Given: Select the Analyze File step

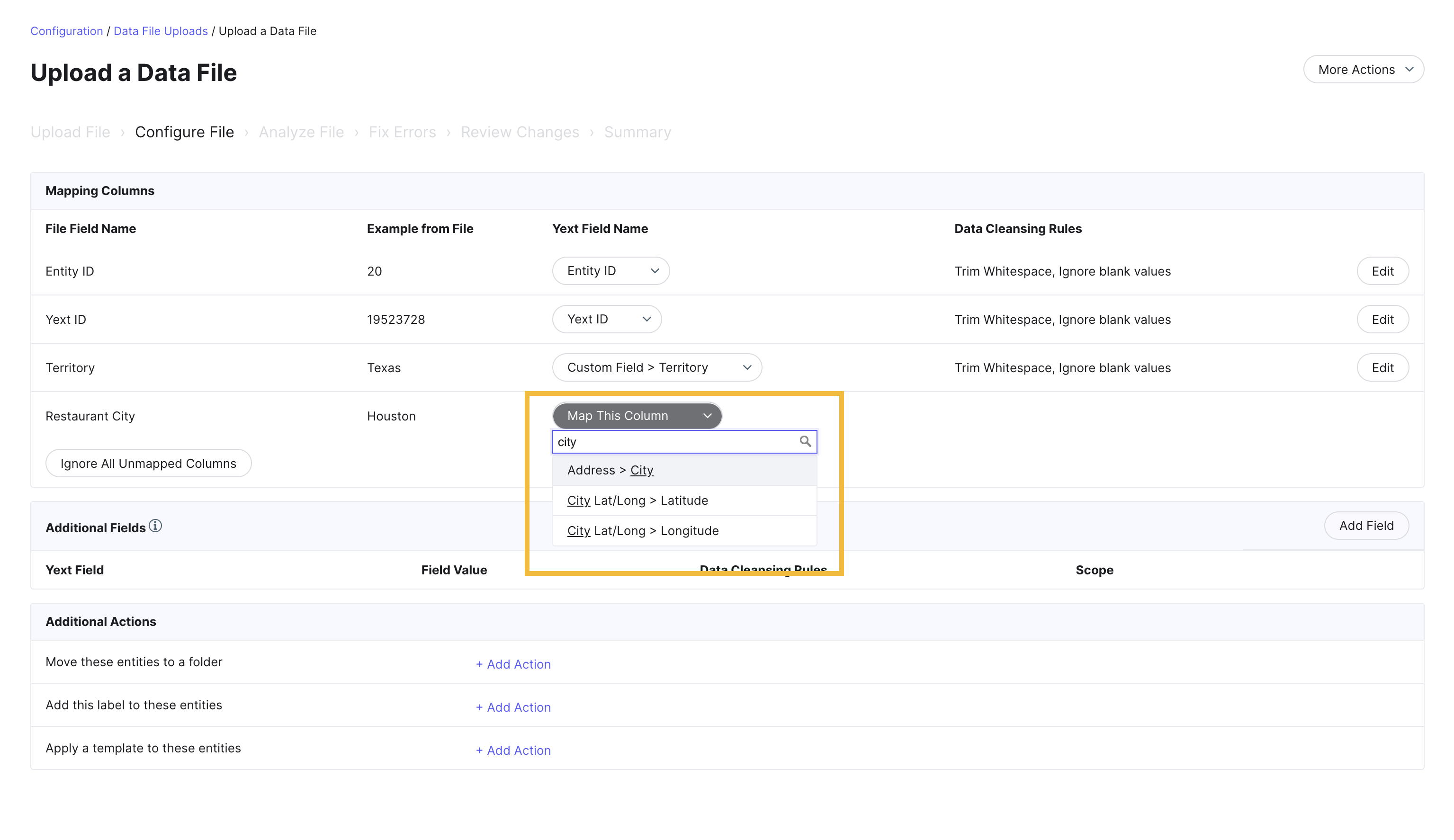Looking at the screenshot, I should (301, 132).
